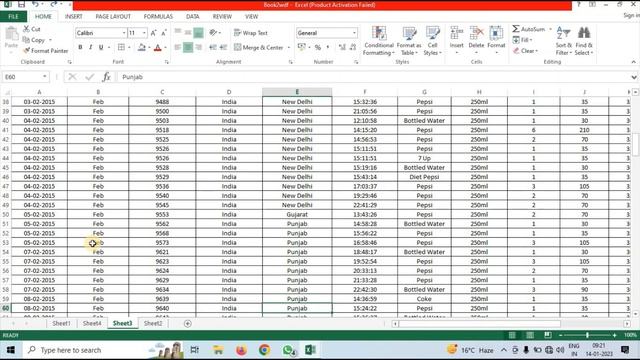Open the font name Calibri dropdown
Image resolution: width=640 pixels, height=360 pixels.
[124, 33]
